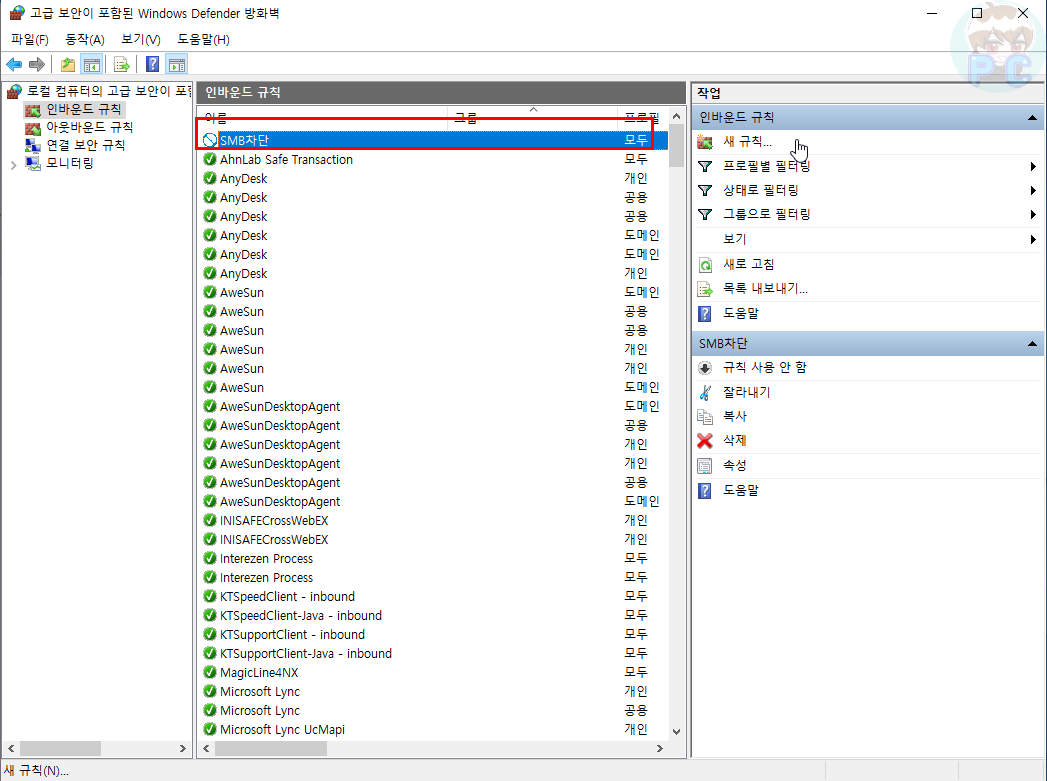
Task: Select the KTSpeedClient - inbound rule
Action: pyautogui.click(x=287, y=597)
